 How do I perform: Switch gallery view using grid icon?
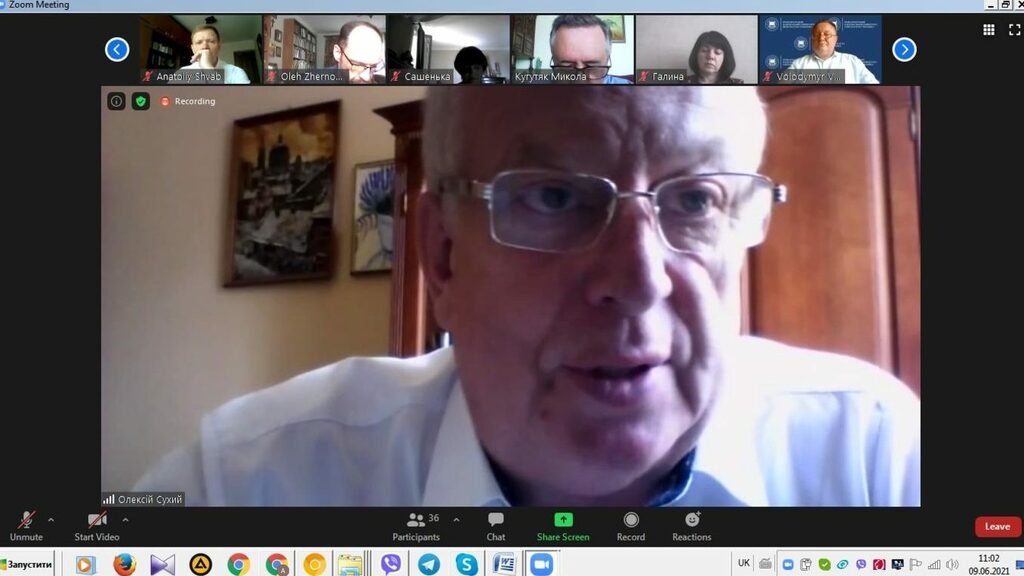(988, 30)
